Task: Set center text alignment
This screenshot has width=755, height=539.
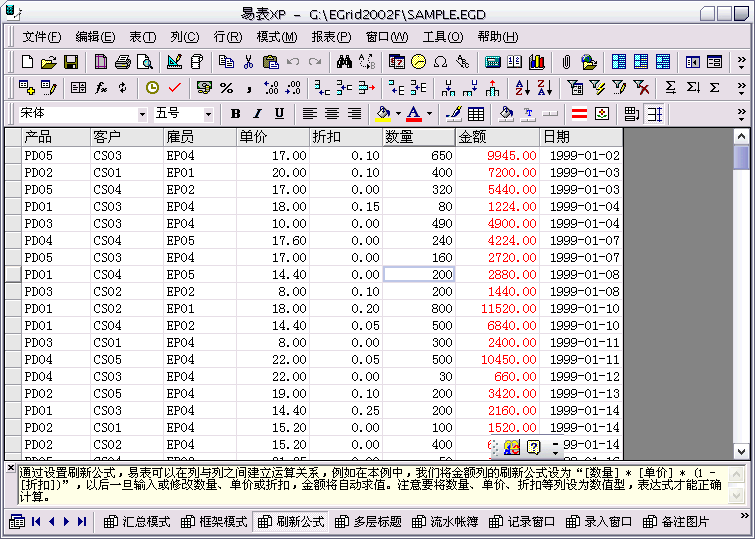Action: [331, 114]
